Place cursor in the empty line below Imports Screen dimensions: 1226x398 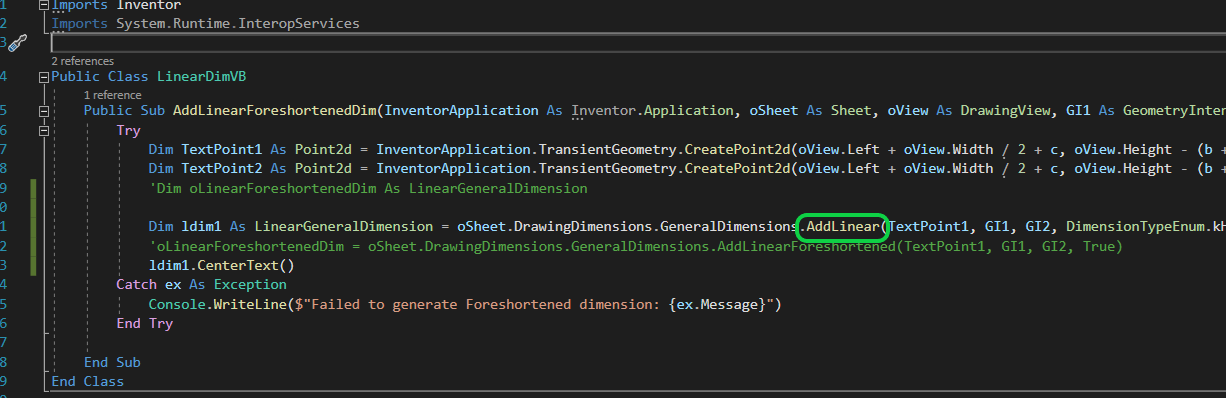[x=638, y=42]
